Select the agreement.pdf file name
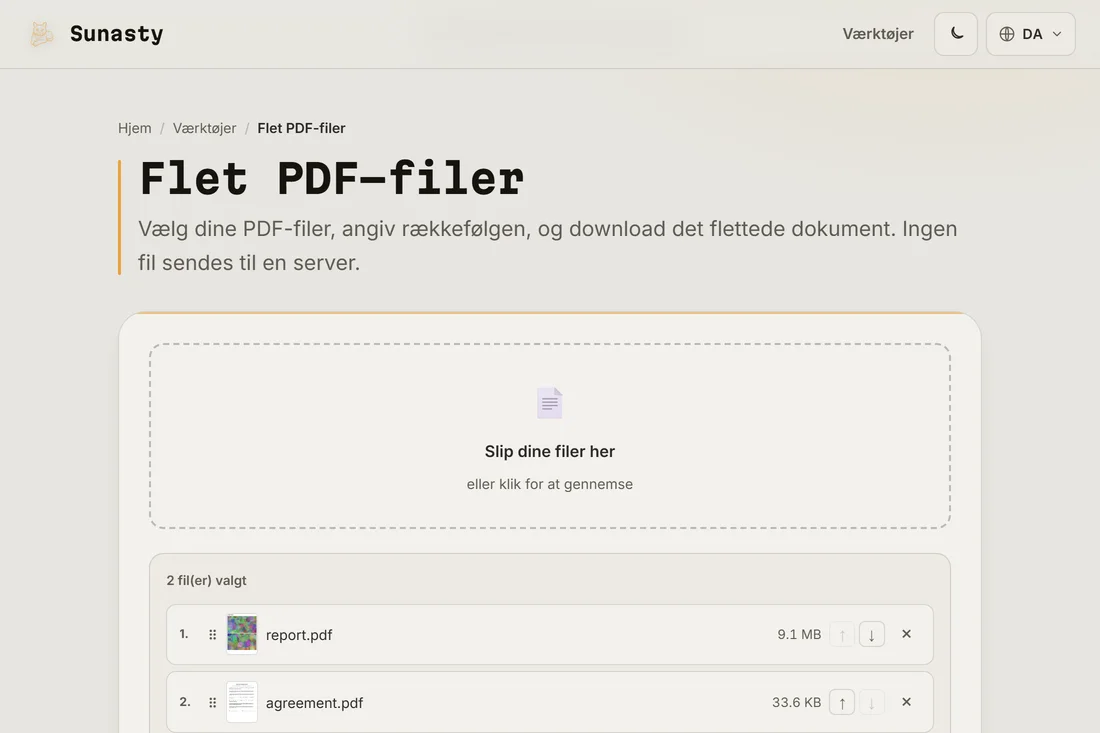 [x=314, y=703]
